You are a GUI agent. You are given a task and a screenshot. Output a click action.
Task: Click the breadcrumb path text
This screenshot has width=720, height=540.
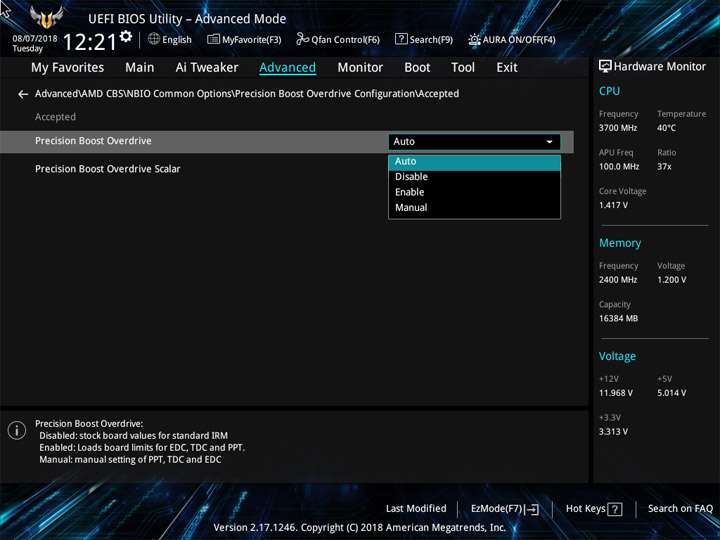[247, 94]
